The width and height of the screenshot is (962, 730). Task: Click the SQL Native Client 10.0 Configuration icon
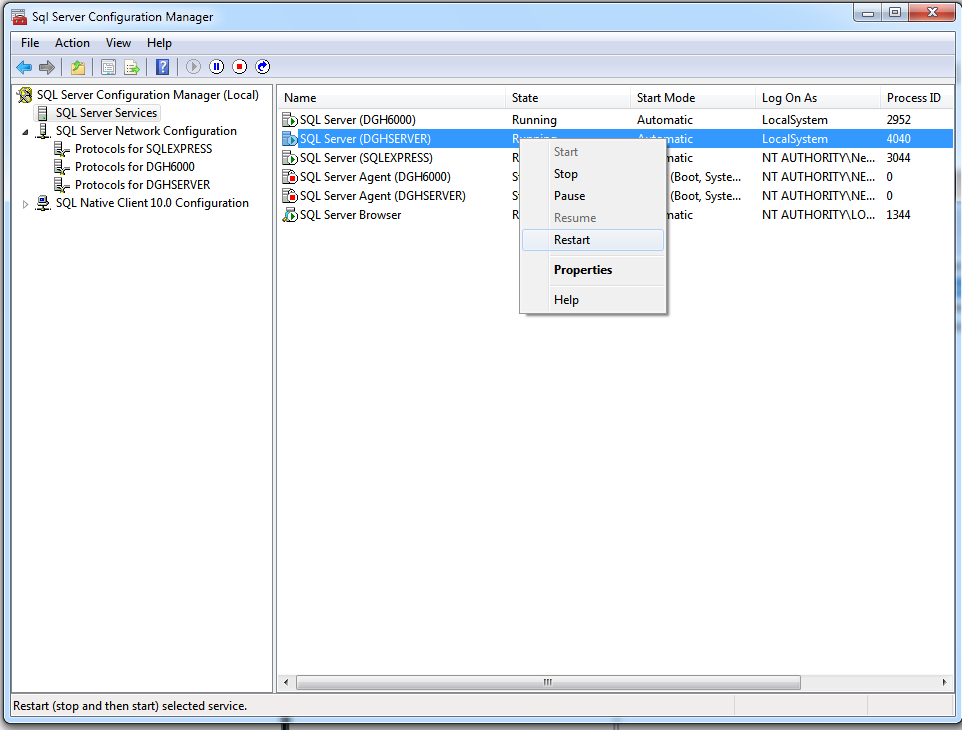43,203
